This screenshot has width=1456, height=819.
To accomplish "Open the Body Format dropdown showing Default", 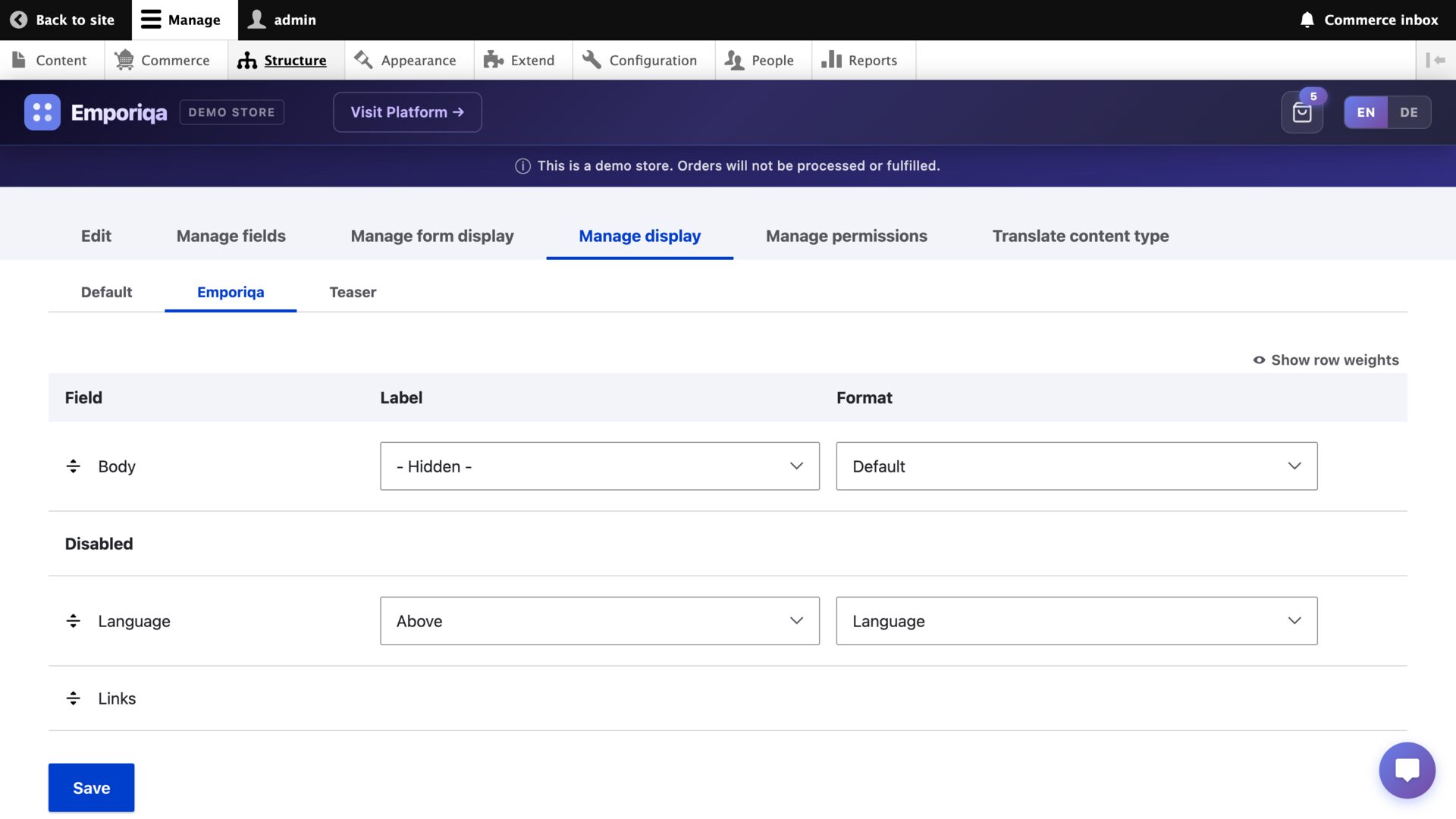I will tap(1076, 466).
